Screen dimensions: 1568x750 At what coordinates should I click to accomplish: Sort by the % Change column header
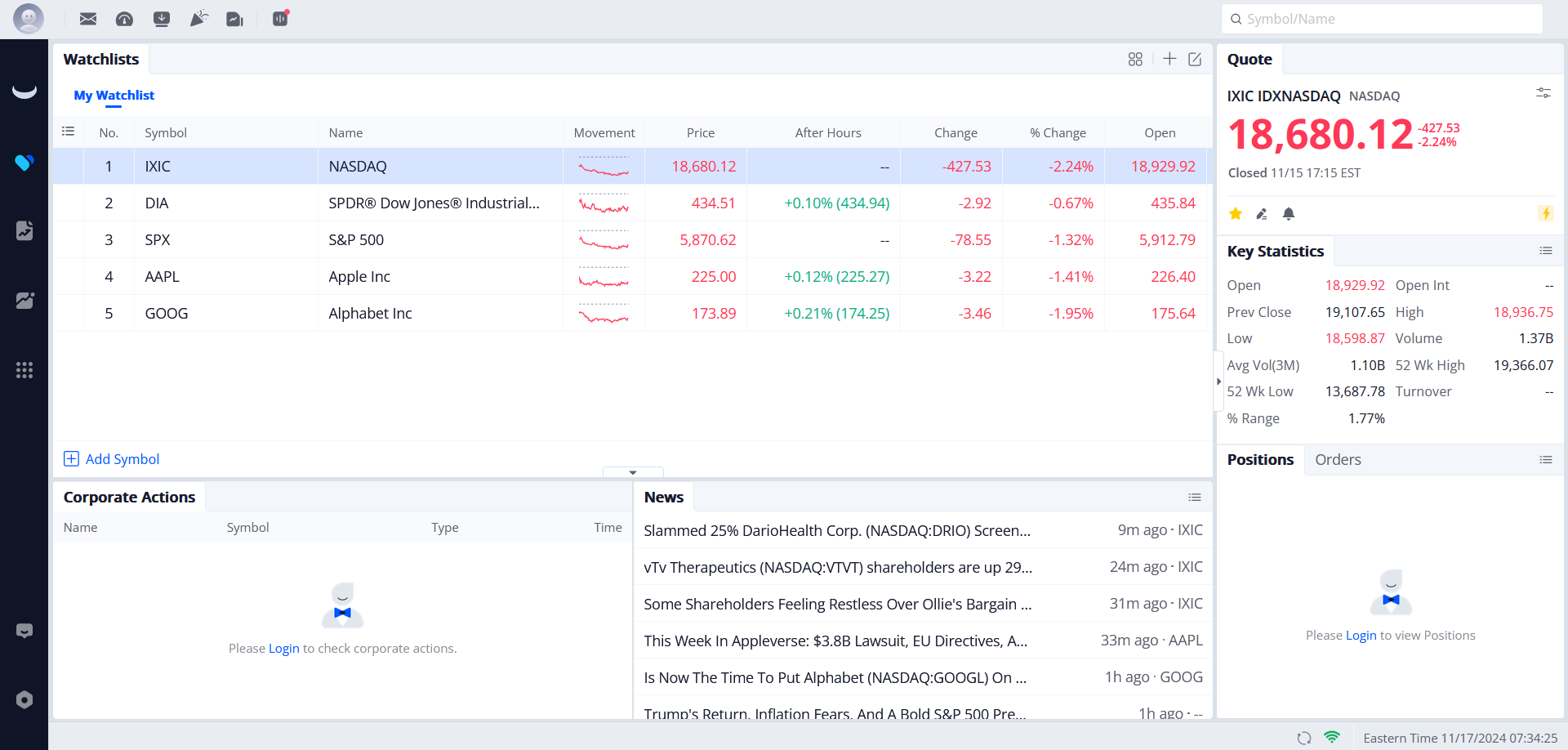(x=1058, y=132)
